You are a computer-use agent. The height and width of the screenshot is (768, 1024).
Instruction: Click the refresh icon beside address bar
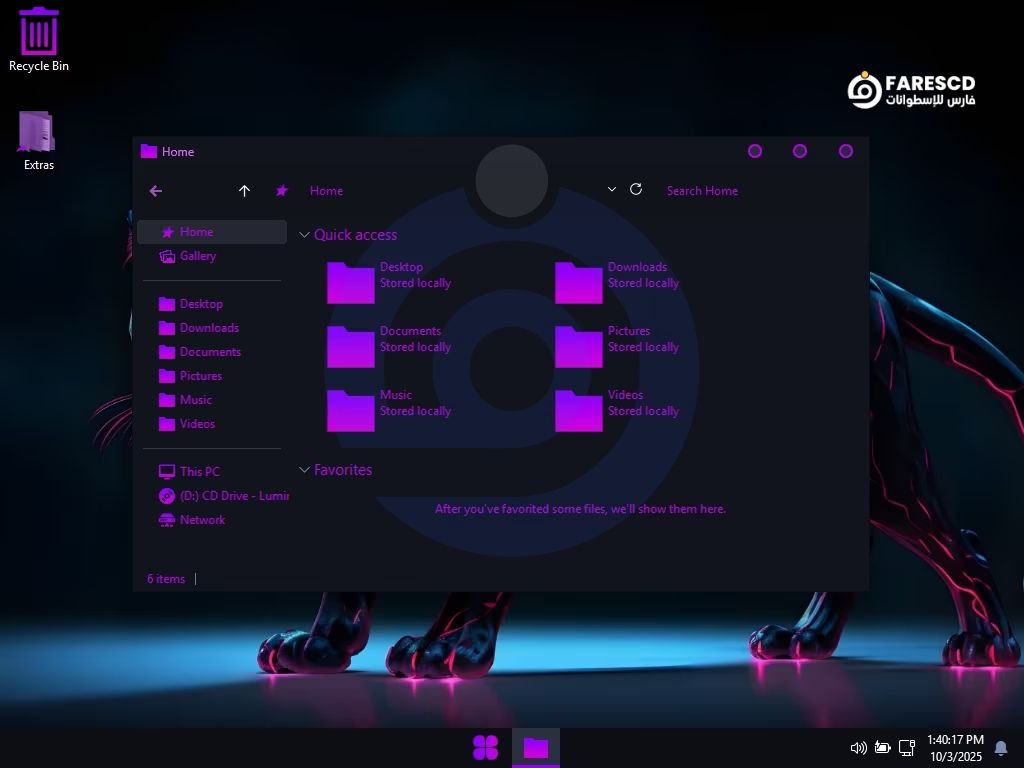[636, 190]
